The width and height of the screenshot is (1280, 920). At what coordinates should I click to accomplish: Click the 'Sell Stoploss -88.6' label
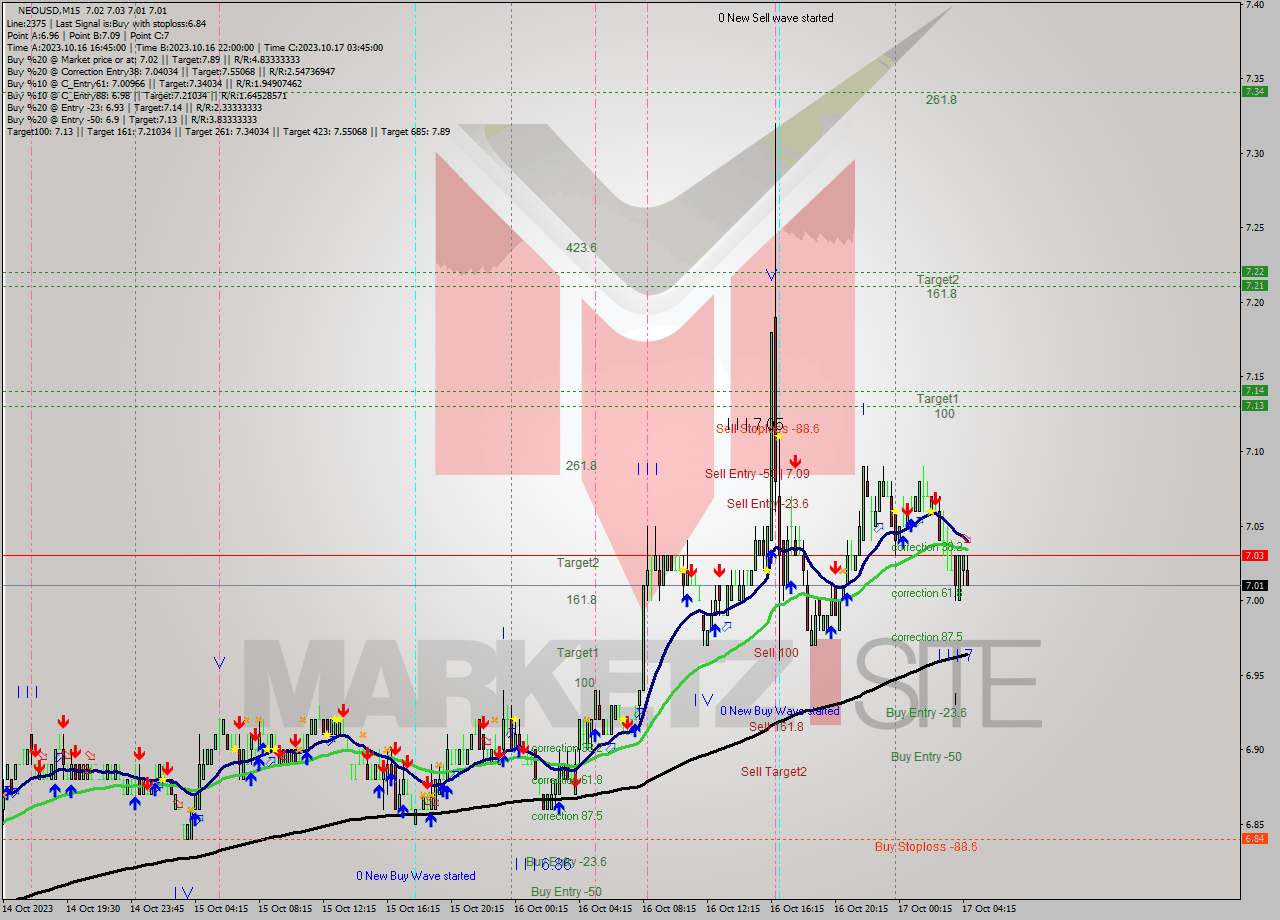pos(767,429)
